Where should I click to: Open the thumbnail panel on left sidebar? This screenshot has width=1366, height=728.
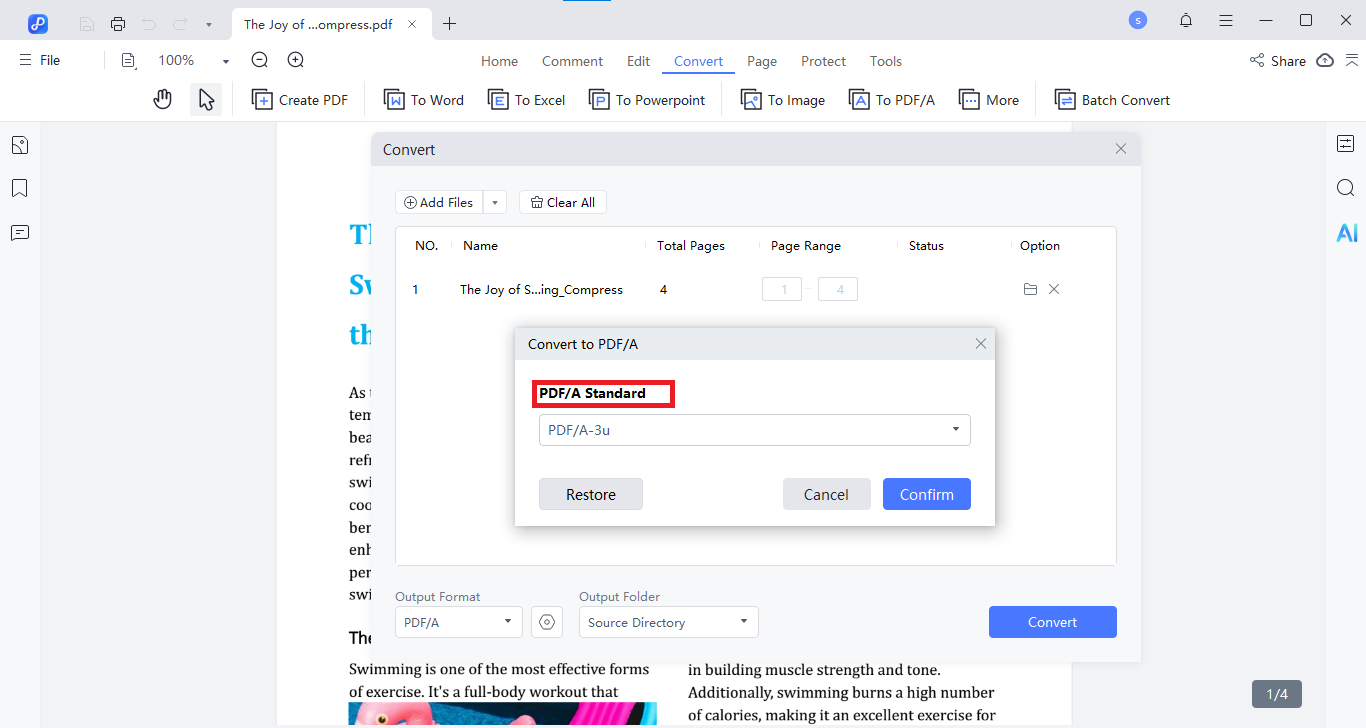pyautogui.click(x=19, y=144)
